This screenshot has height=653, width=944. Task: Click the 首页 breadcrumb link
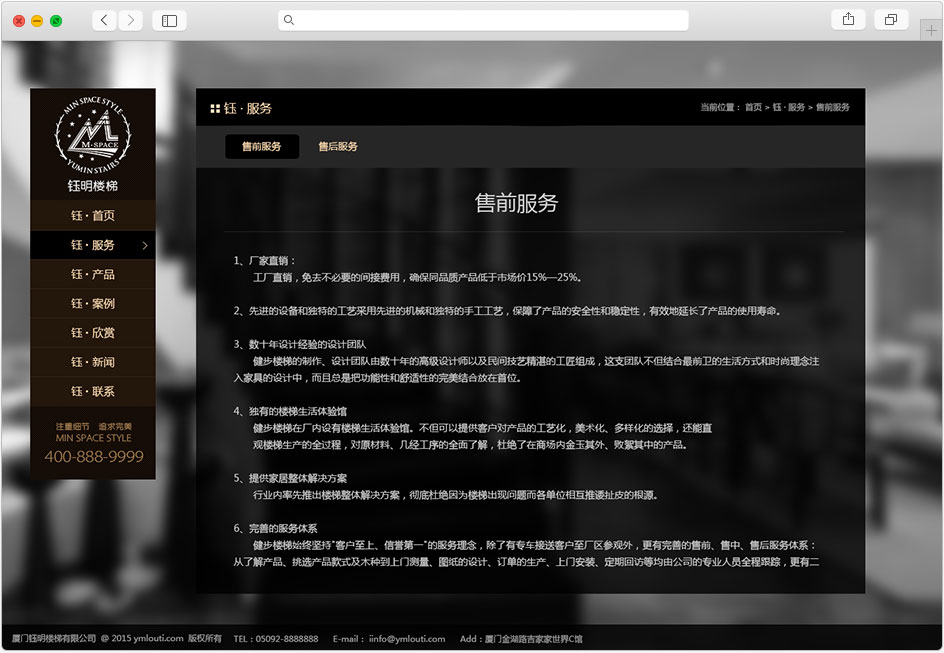click(753, 107)
